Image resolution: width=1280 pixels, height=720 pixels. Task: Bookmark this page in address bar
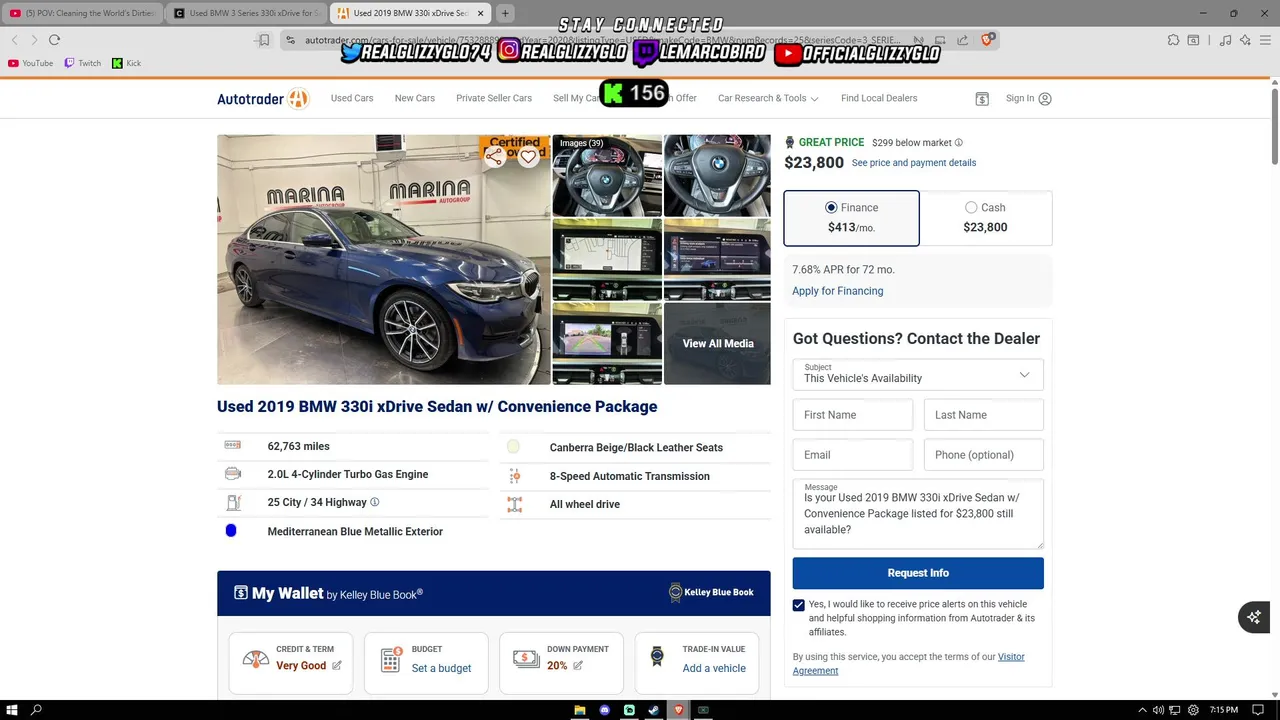[264, 40]
